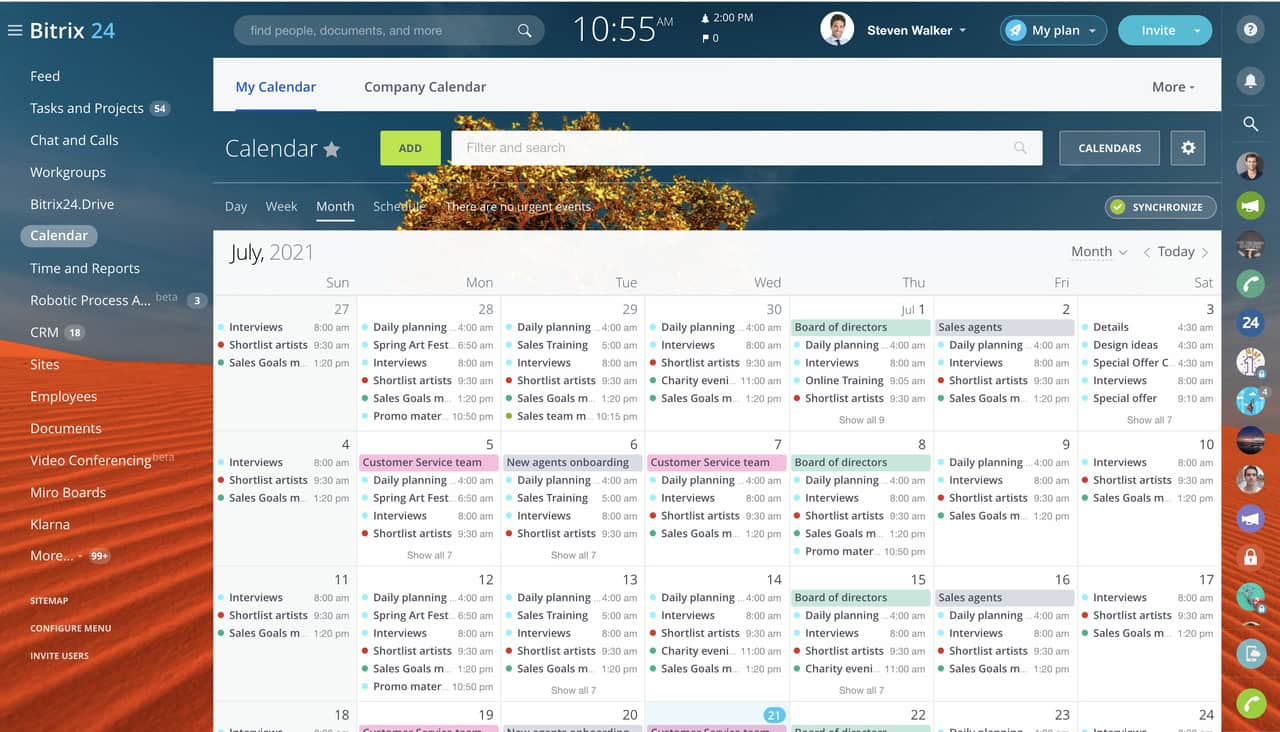Select the Week view tab
The image size is (1280, 732).
point(281,206)
